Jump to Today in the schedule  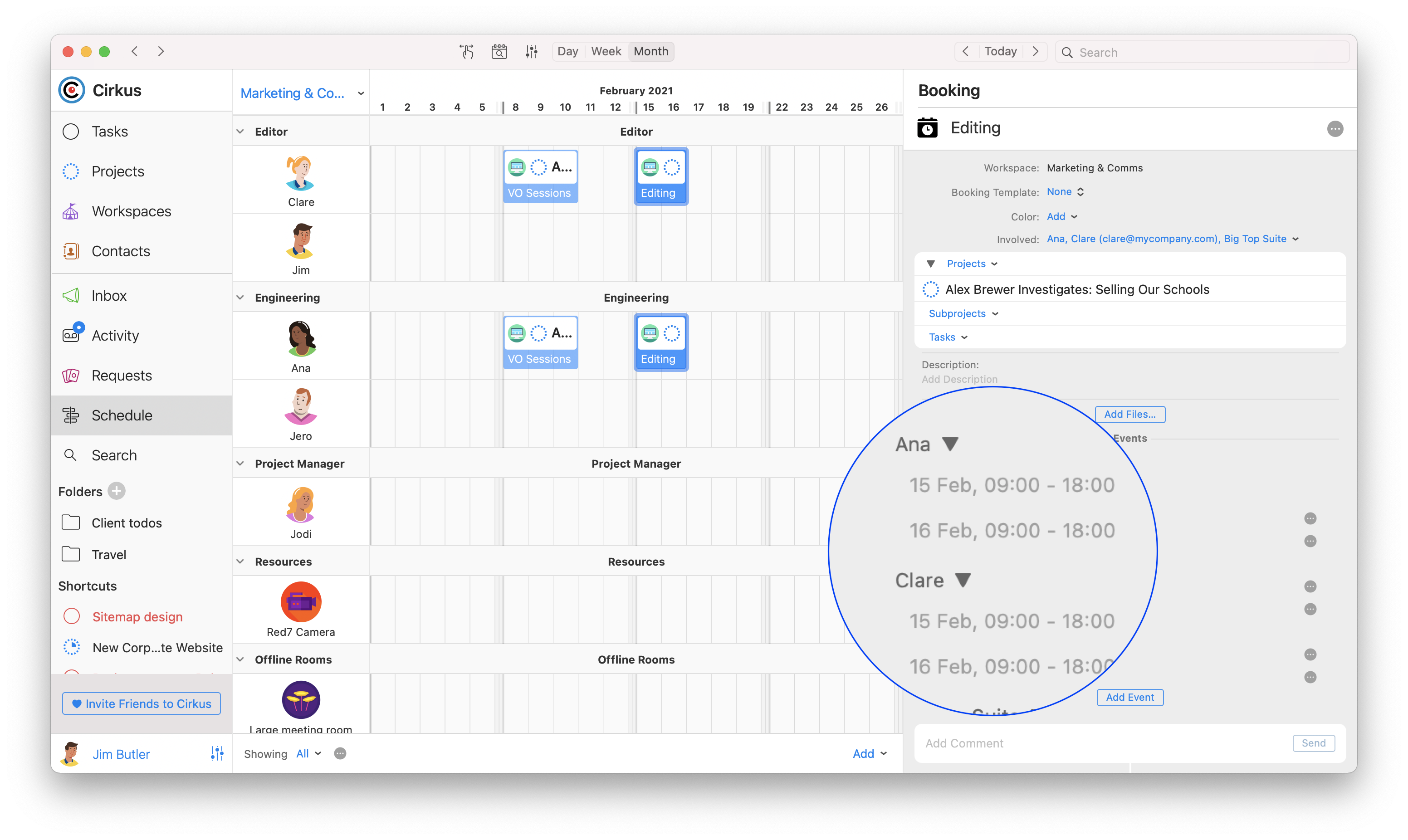coord(1001,52)
